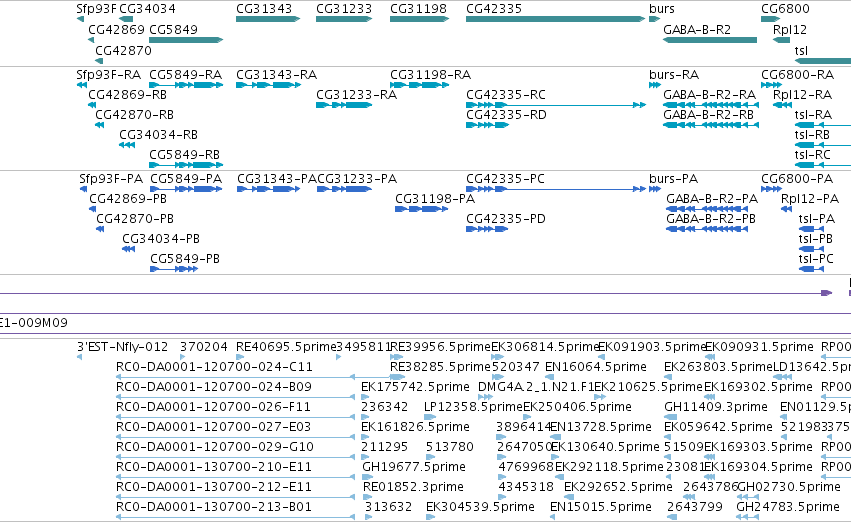The image size is (851, 522).
Task: Click transcript GABA-B-R2-RA label
Action: coord(709,94)
